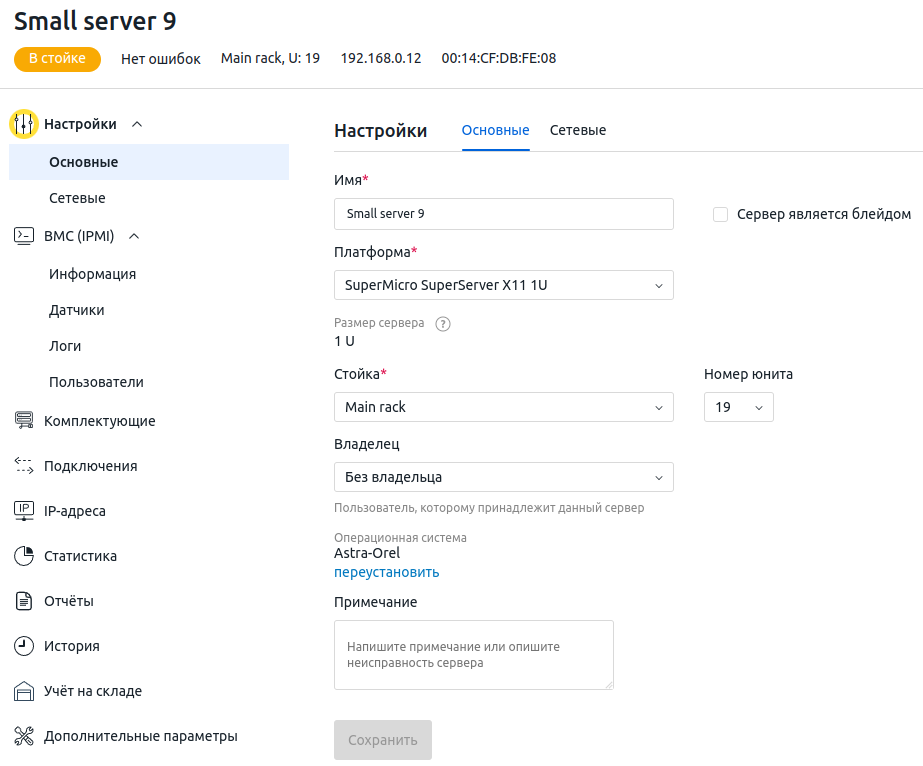The width and height of the screenshot is (923, 766).
Task: Open Отчёты using the document icon
Action: (x=24, y=601)
